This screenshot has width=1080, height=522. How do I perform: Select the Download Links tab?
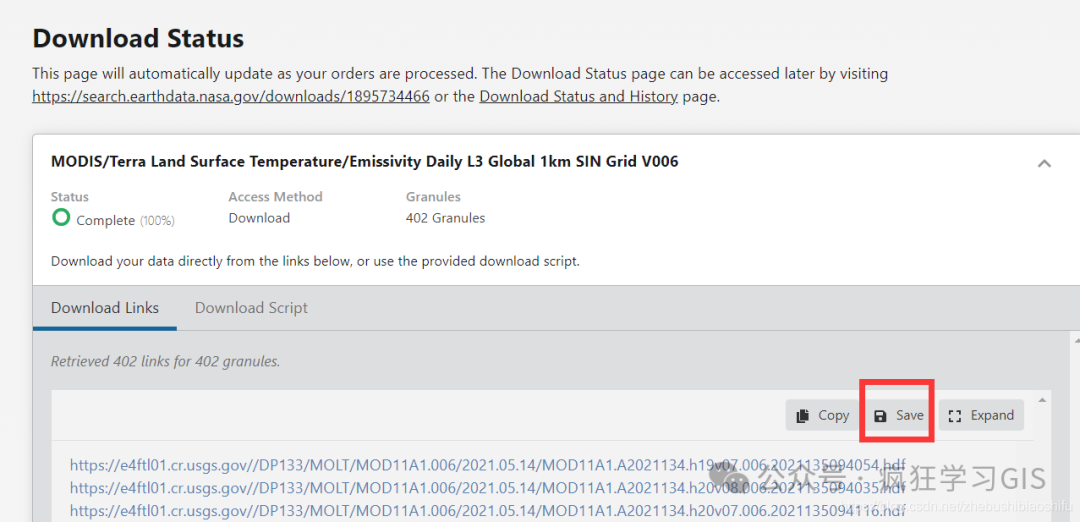pos(105,308)
